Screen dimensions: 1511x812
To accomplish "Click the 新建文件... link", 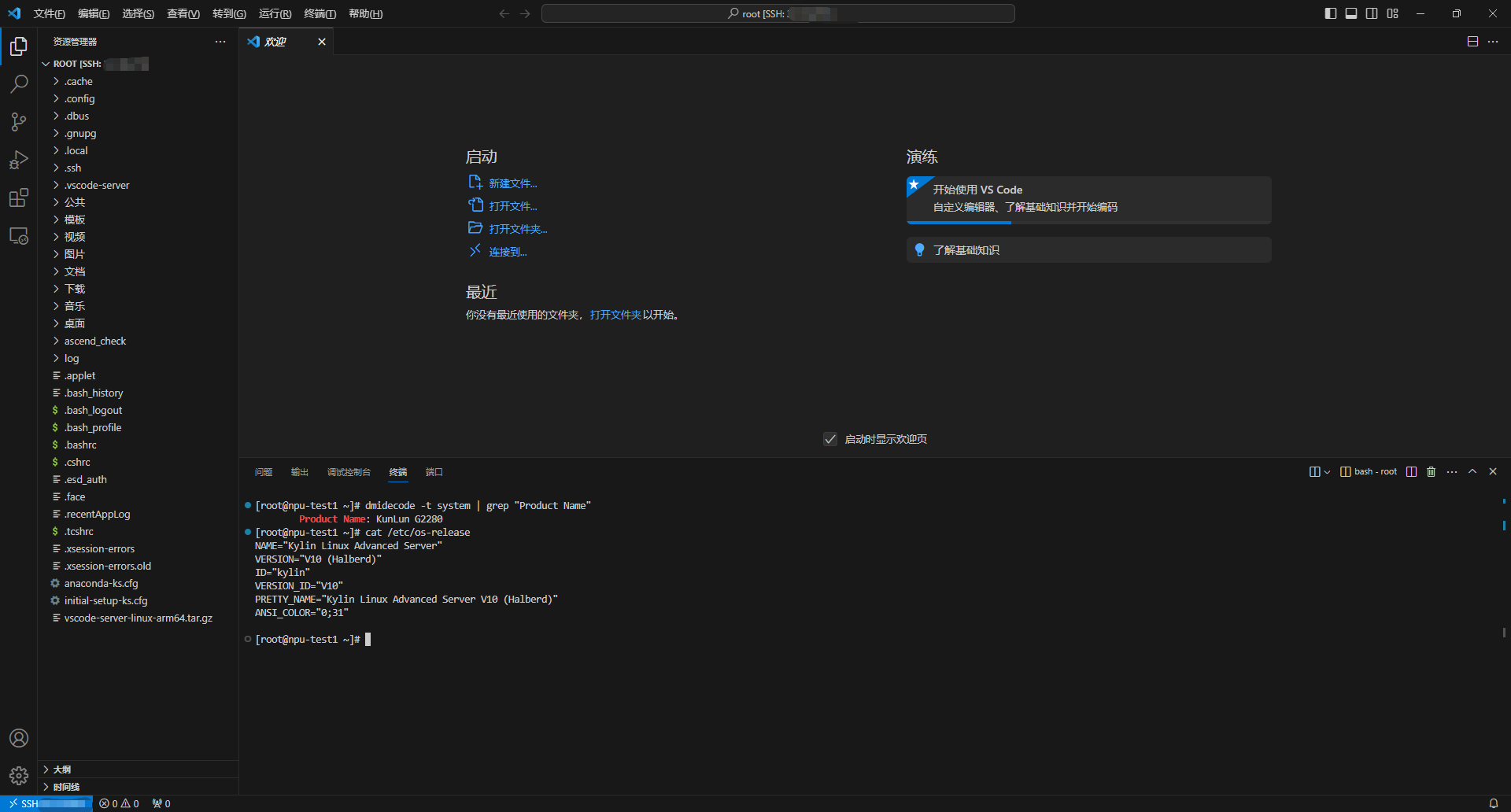I will (x=503, y=183).
